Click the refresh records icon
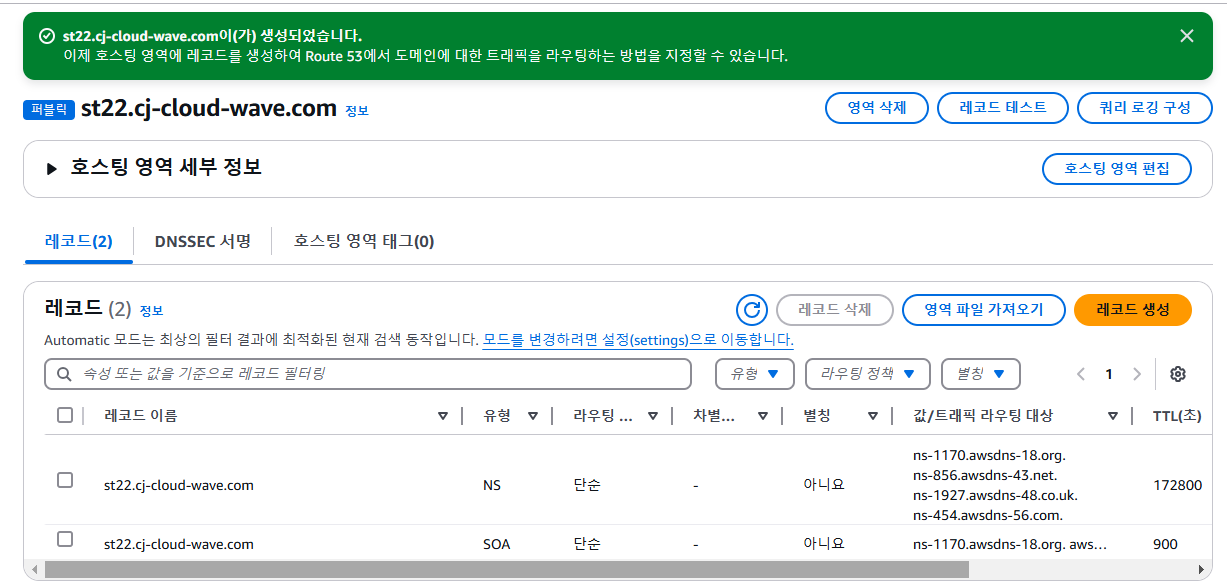This screenshot has width=1227, height=585. tap(751, 310)
